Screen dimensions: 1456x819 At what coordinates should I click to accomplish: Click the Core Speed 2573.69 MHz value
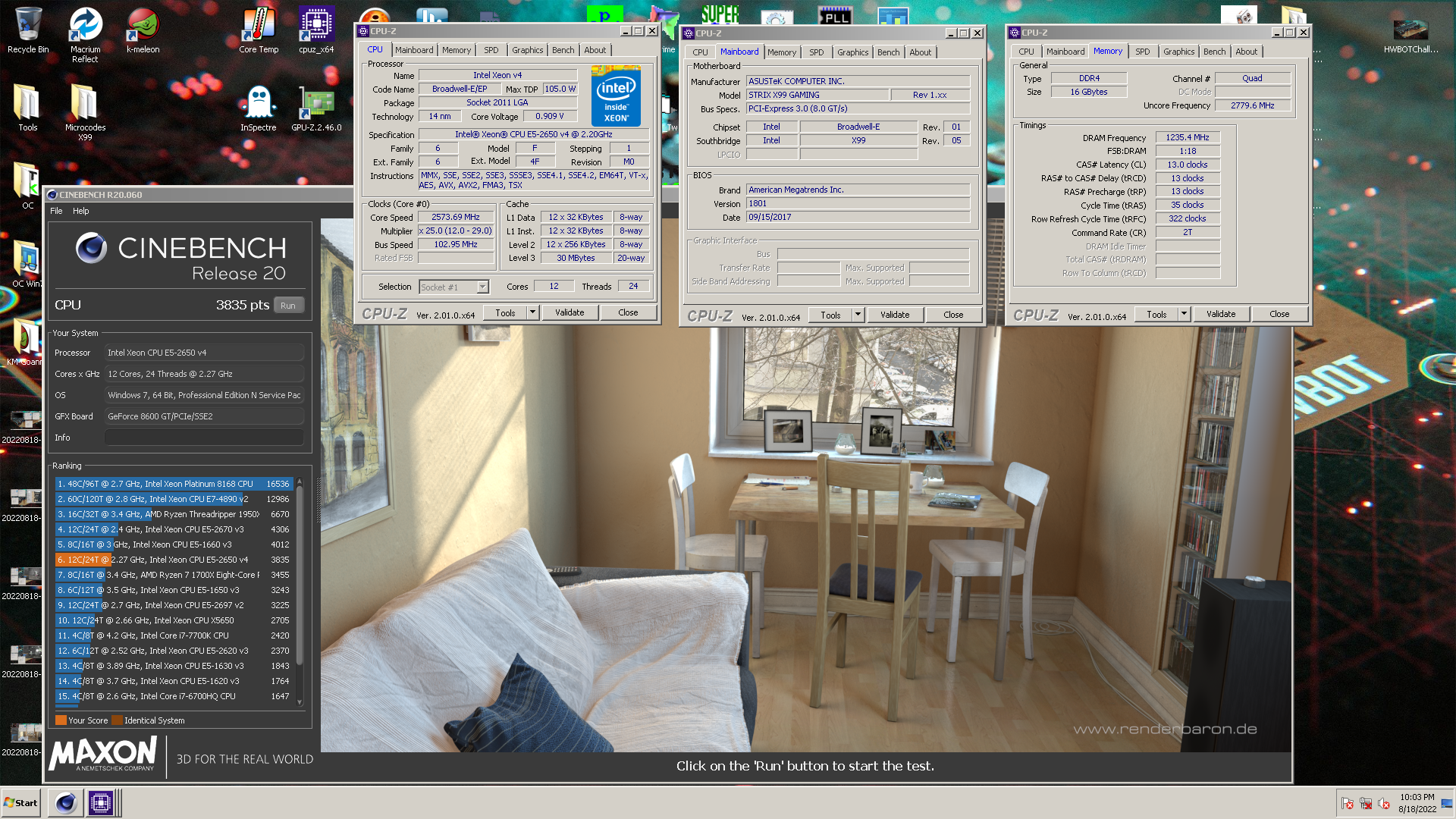[x=456, y=217]
